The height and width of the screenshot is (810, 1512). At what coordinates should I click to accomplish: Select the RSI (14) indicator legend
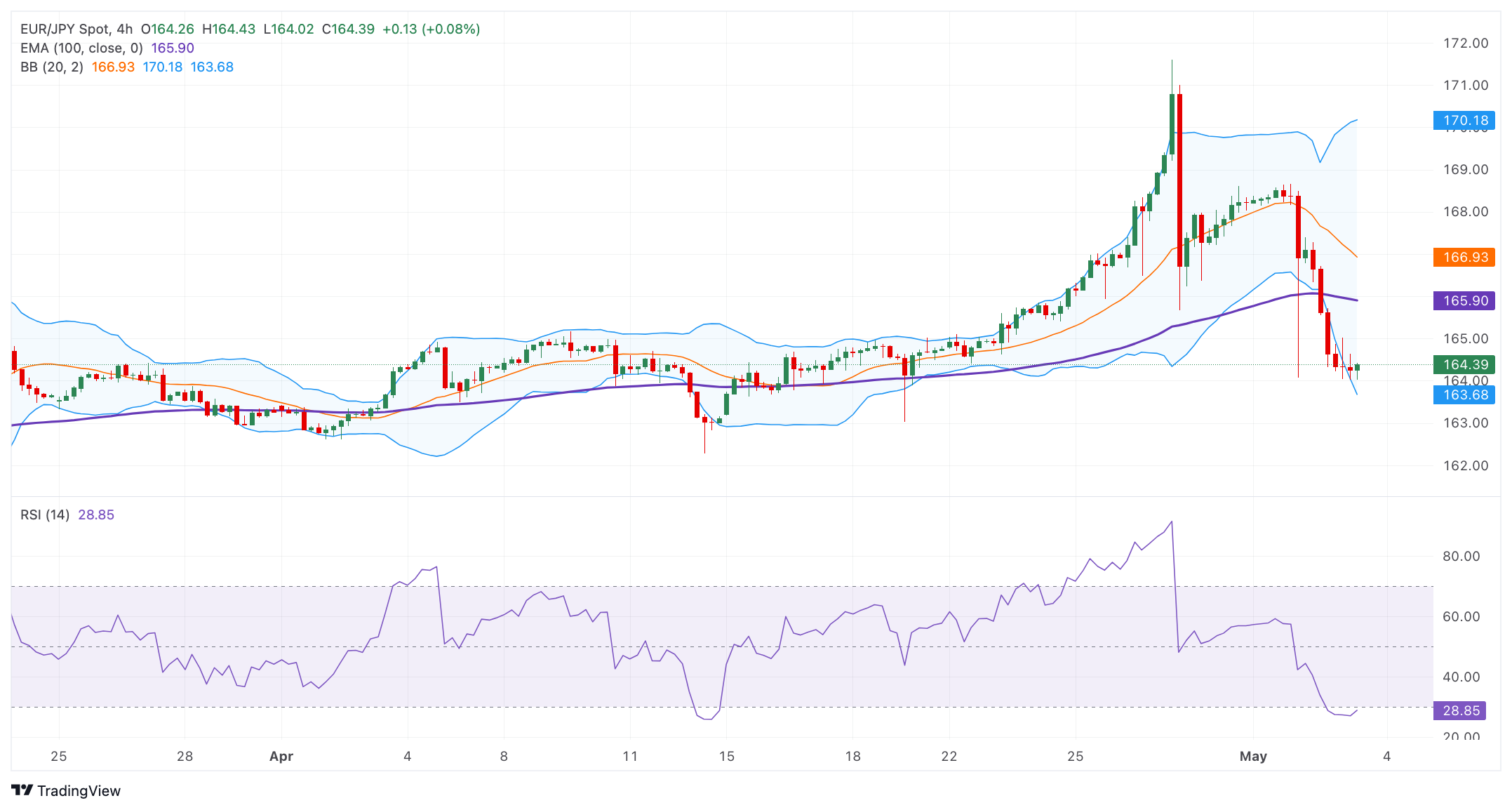(x=45, y=515)
